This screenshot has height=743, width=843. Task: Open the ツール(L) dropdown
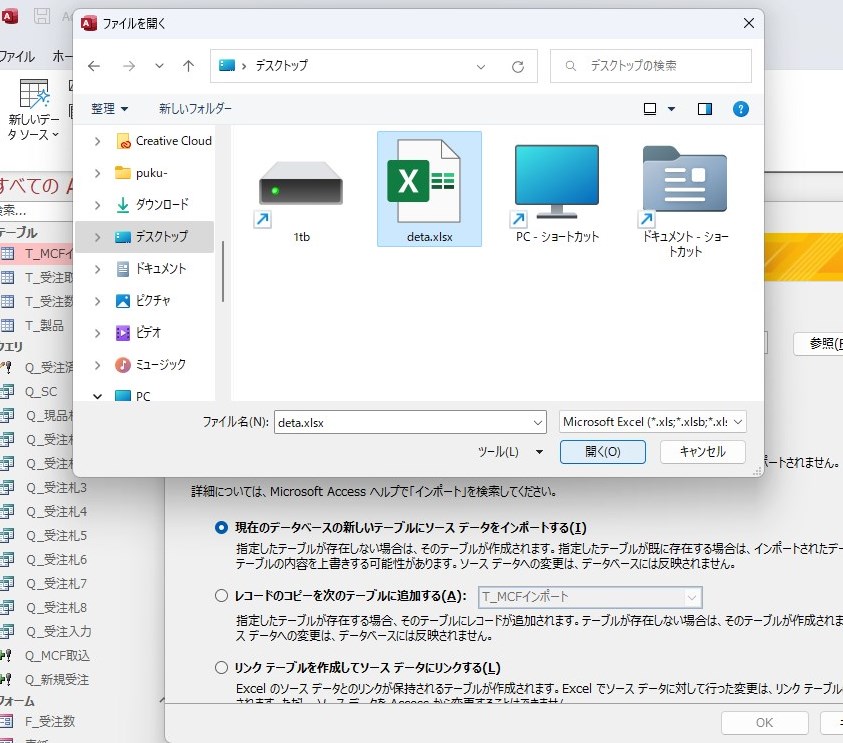(510, 452)
